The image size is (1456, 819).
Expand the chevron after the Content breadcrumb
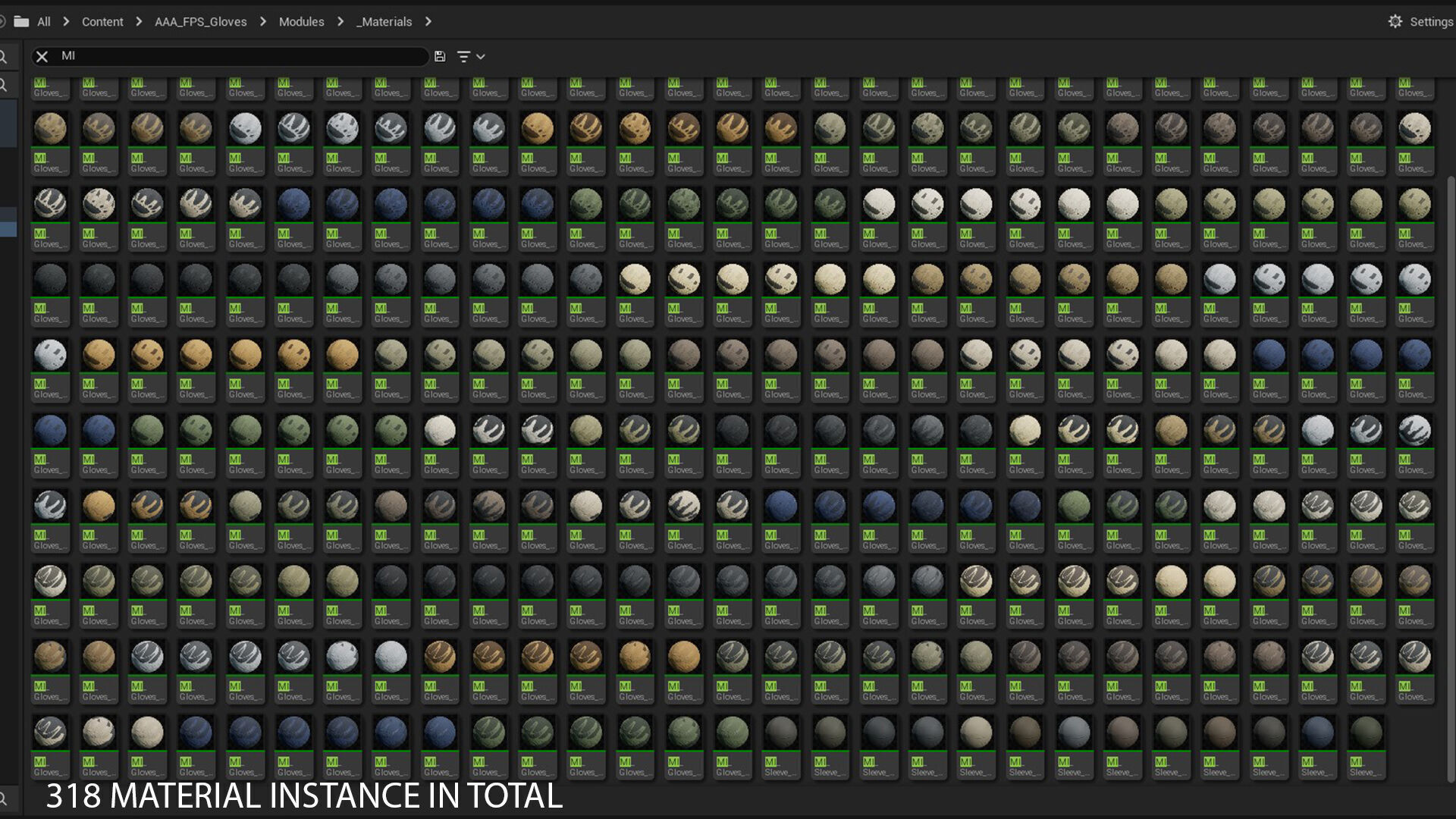tap(139, 22)
